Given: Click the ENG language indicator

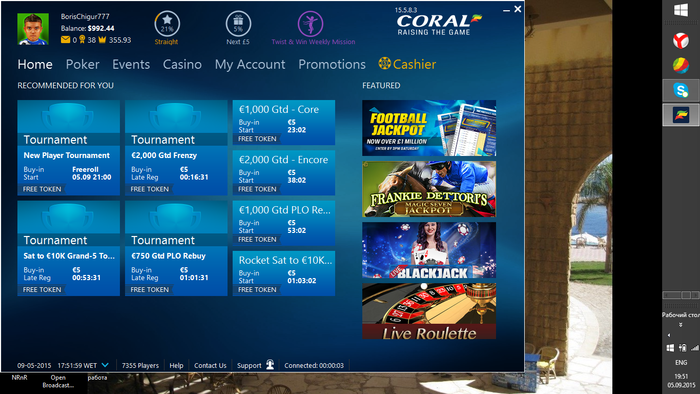Looking at the screenshot, I should click(x=681, y=362).
